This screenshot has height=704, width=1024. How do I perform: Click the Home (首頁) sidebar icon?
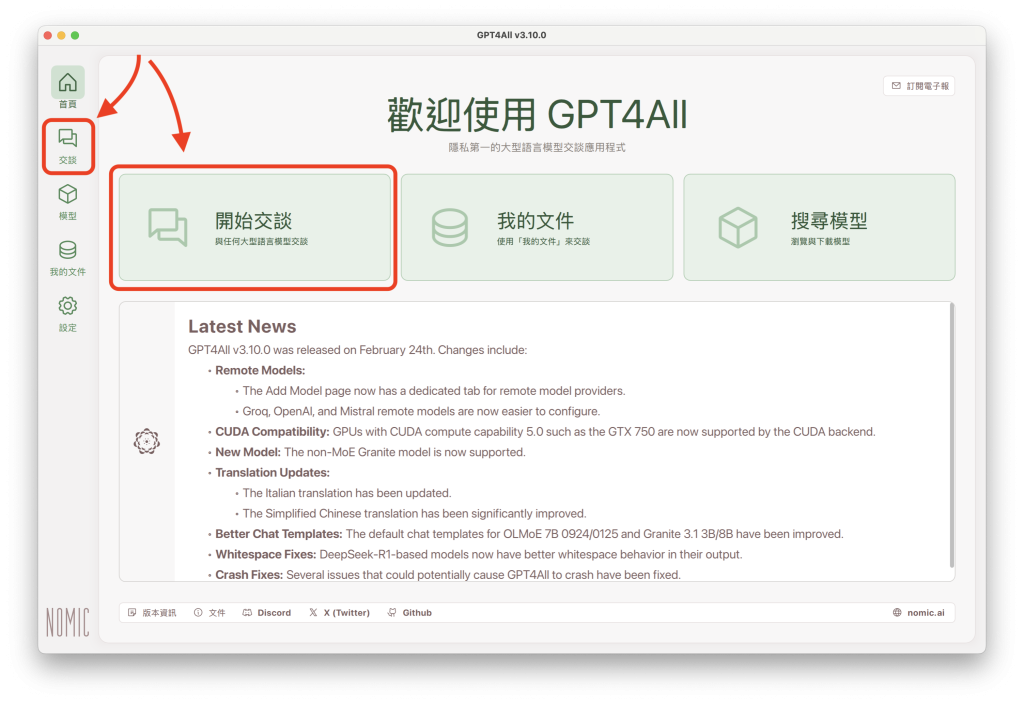(x=67, y=83)
